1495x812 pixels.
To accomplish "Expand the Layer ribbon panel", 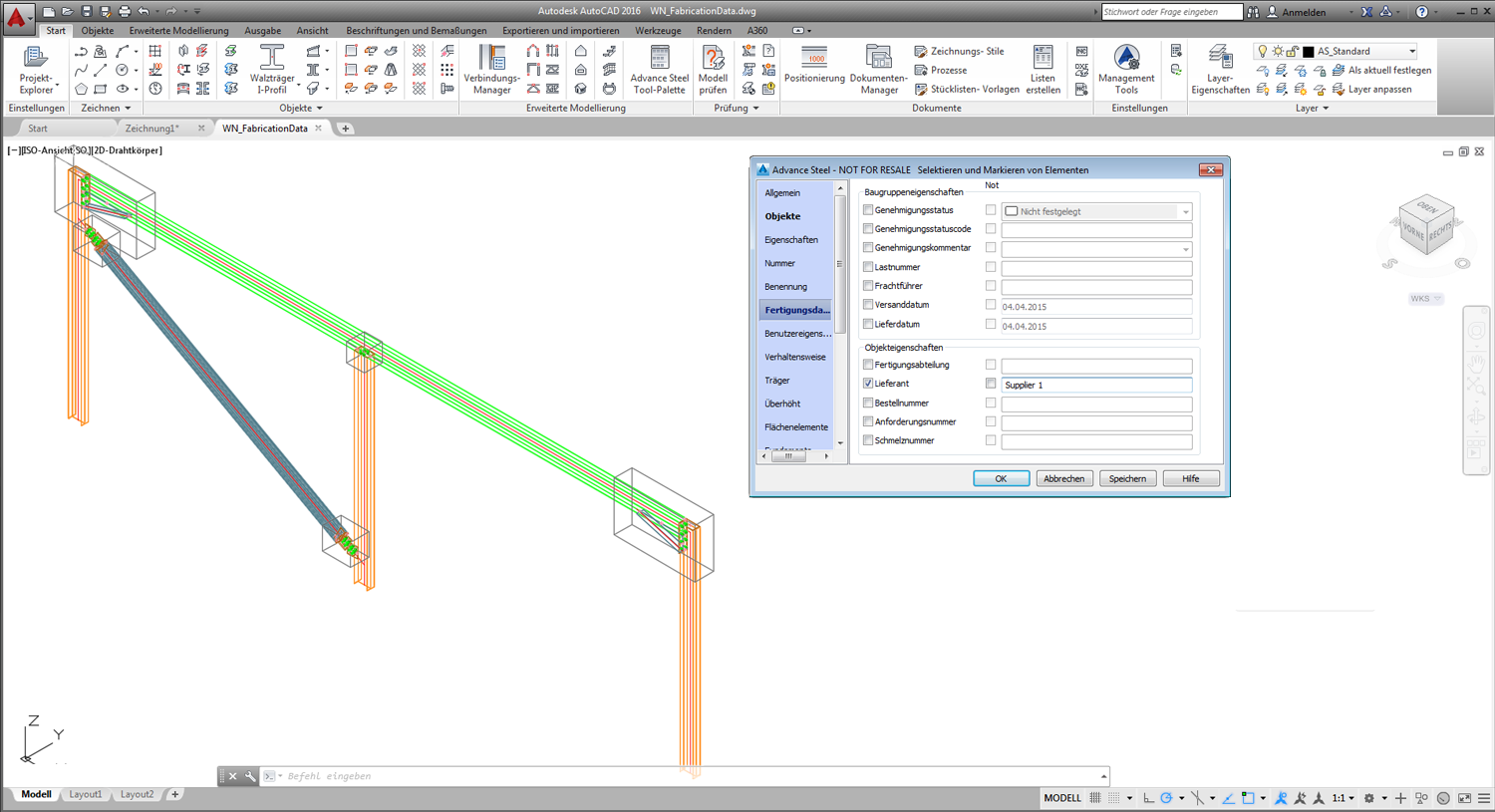I will [1312, 108].
